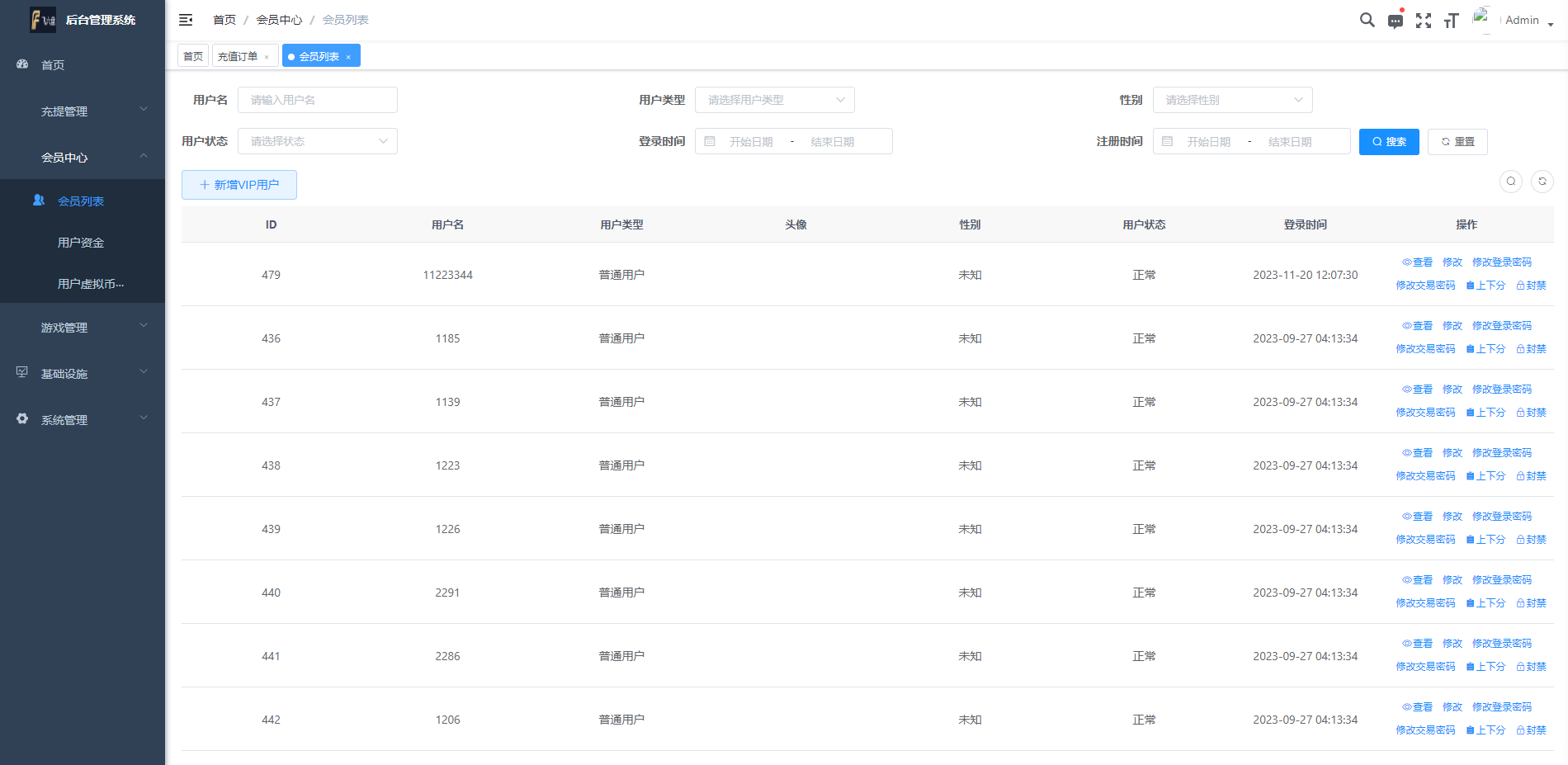Open the font size setting icon

pos(1451,21)
